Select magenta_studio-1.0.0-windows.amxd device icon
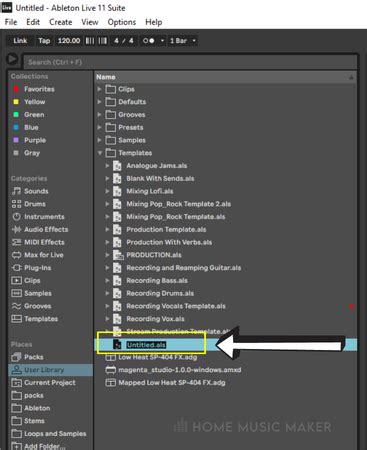The image size is (367, 450). [x=110, y=370]
